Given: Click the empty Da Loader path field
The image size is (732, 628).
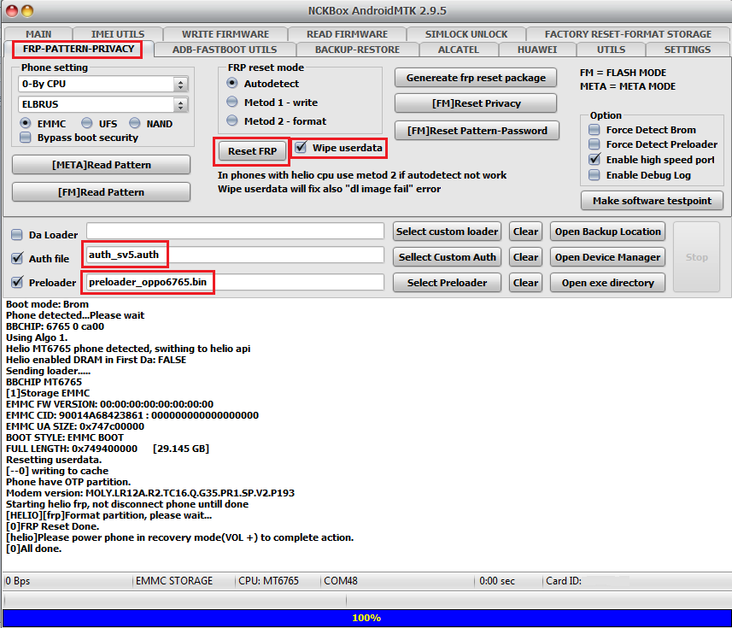Looking at the screenshot, I should (235, 231).
